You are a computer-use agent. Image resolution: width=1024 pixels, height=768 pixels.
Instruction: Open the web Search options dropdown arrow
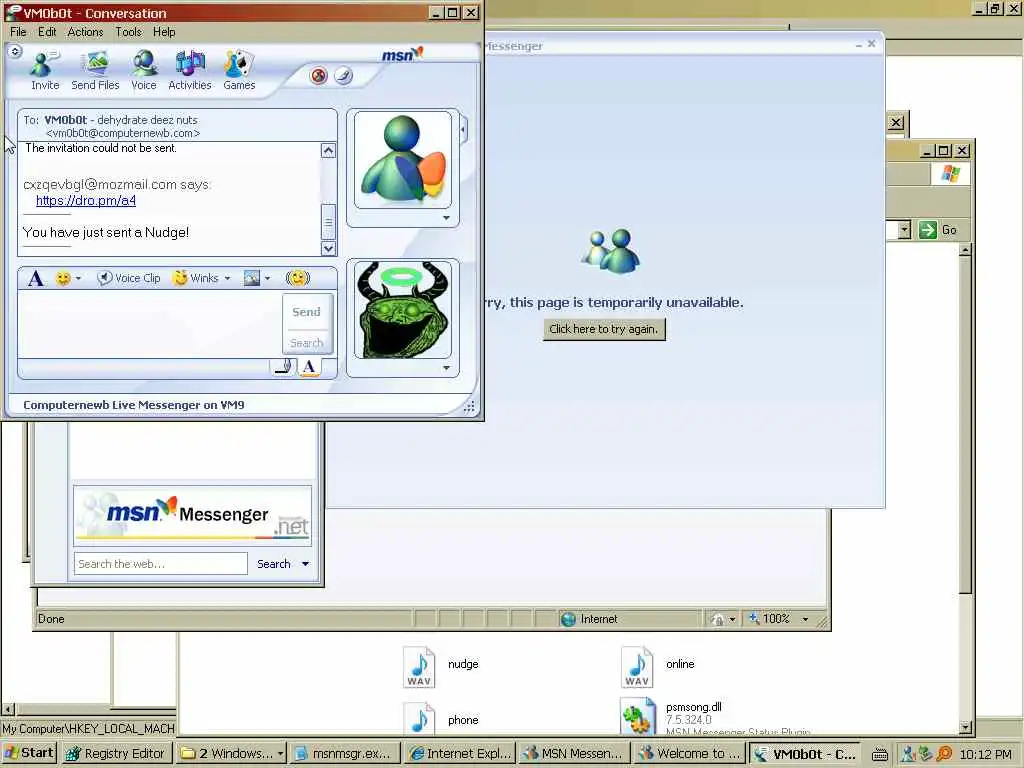click(x=305, y=564)
